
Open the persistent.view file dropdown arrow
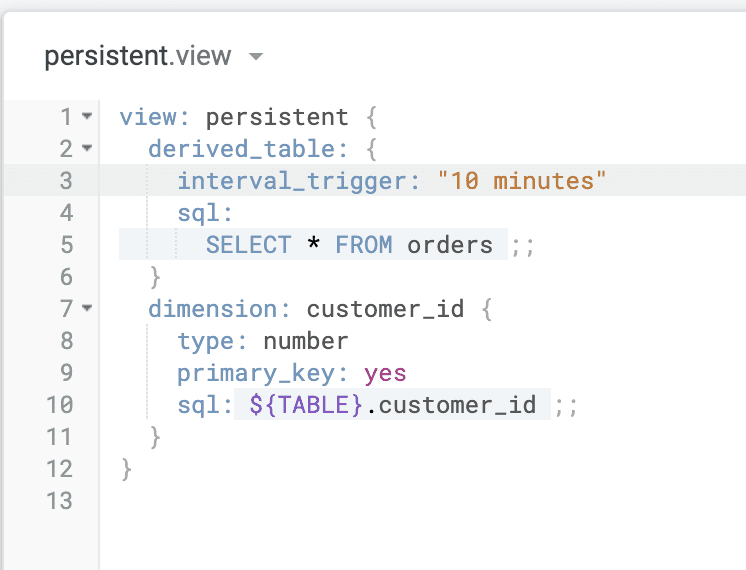[256, 57]
